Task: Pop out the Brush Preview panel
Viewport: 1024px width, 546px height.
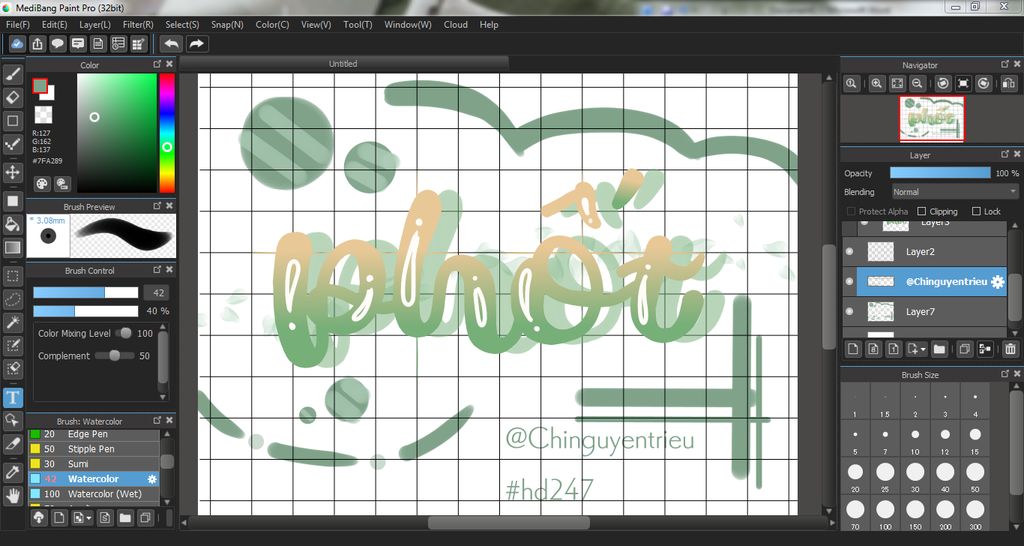Action: pyautogui.click(x=157, y=206)
